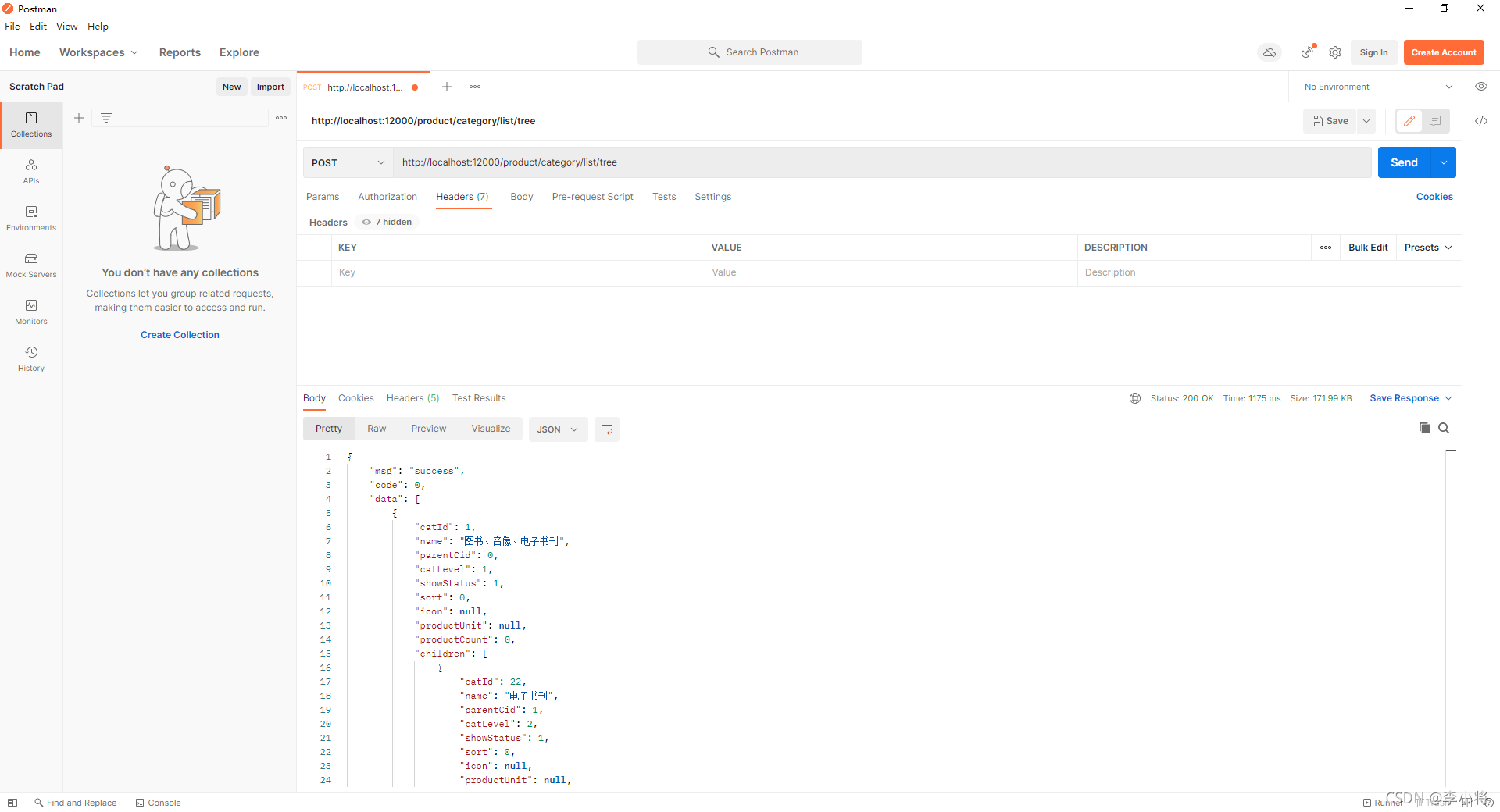
Task: Select the Preview response view
Action: click(x=428, y=429)
